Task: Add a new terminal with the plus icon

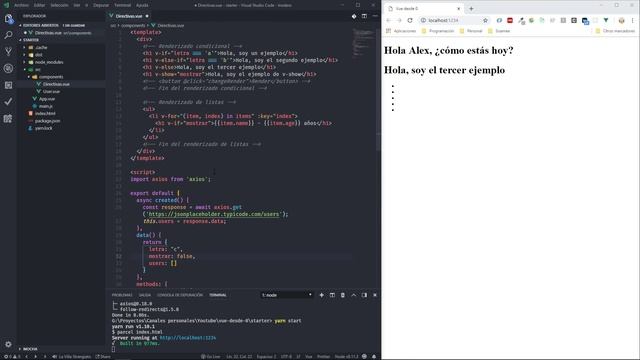Action: pos(321,295)
